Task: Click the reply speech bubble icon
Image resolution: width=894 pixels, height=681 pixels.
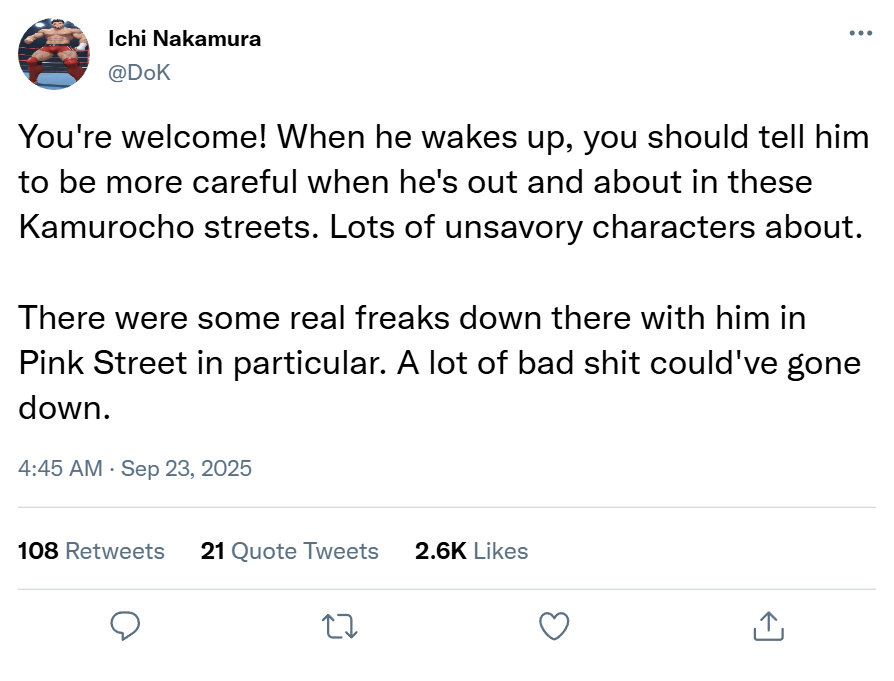Action: 124,626
